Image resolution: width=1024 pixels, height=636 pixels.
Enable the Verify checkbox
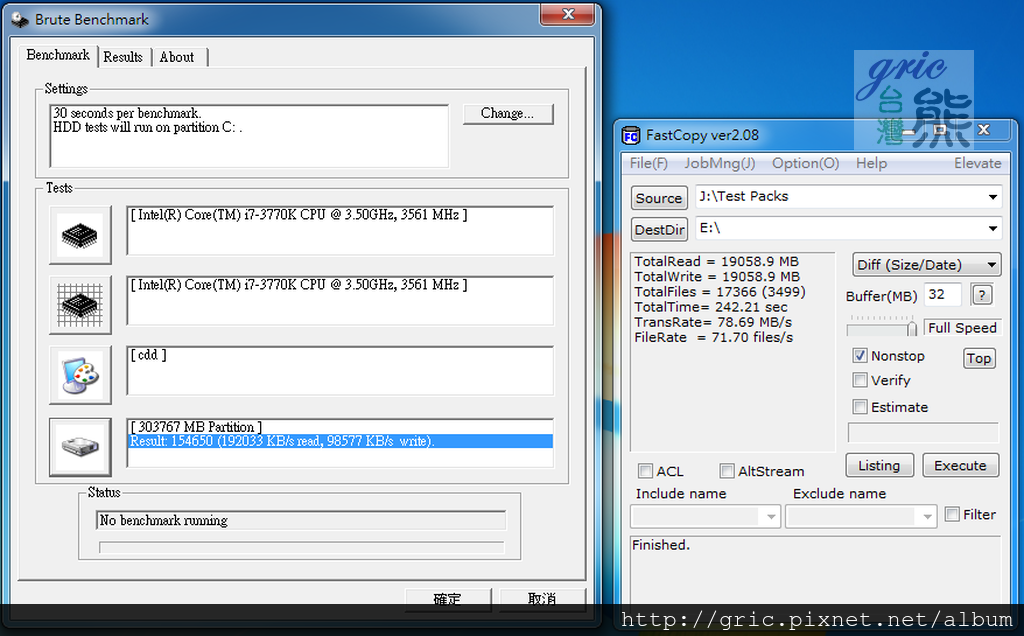[859, 380]
